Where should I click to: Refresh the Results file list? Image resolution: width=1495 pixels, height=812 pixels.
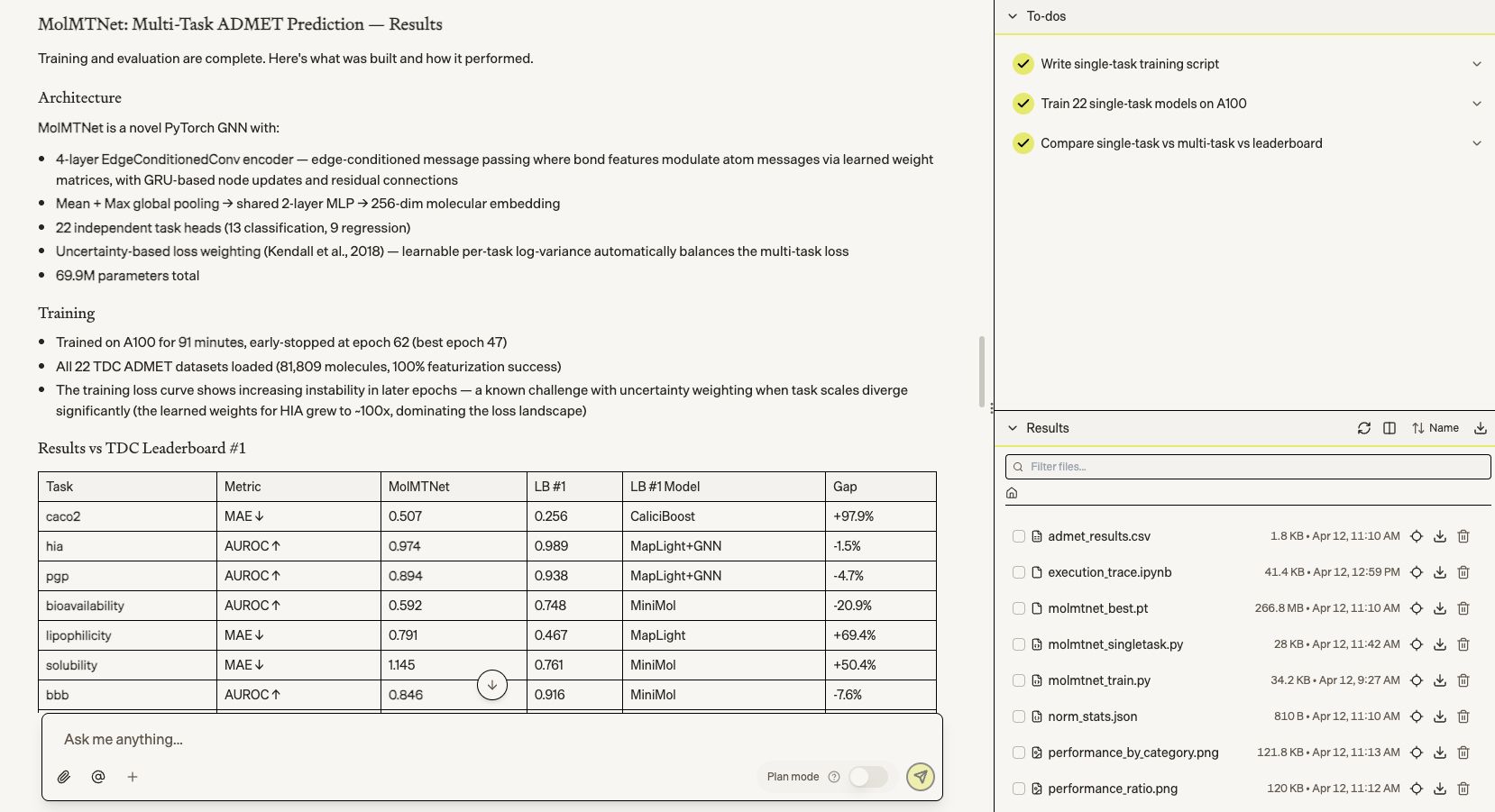point(1364,428)
